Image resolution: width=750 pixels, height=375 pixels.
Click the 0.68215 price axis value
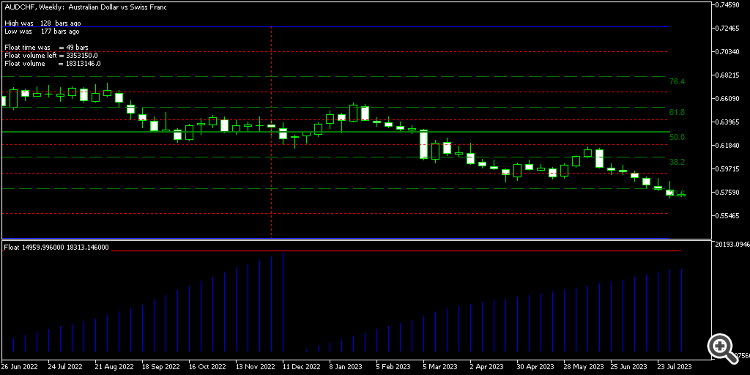(x=726, y=75)
